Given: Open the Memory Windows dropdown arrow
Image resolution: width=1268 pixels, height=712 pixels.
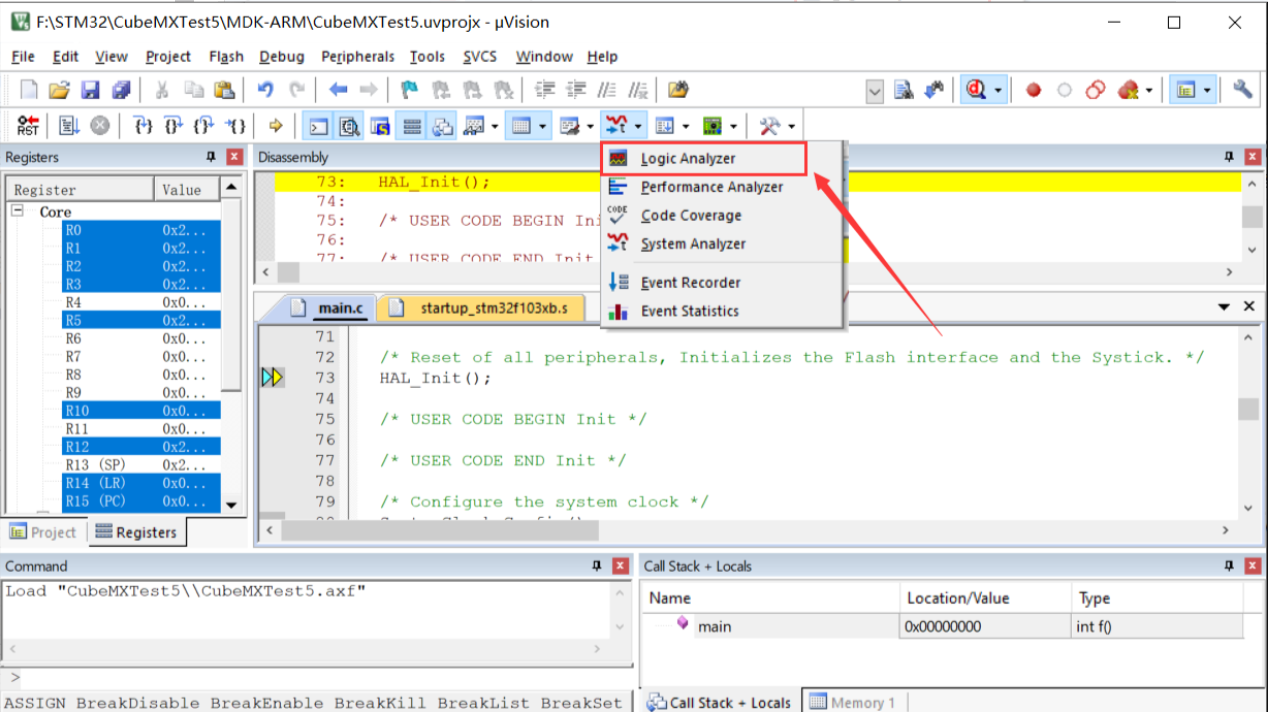Looking at the screenshot, I should 543,126.
